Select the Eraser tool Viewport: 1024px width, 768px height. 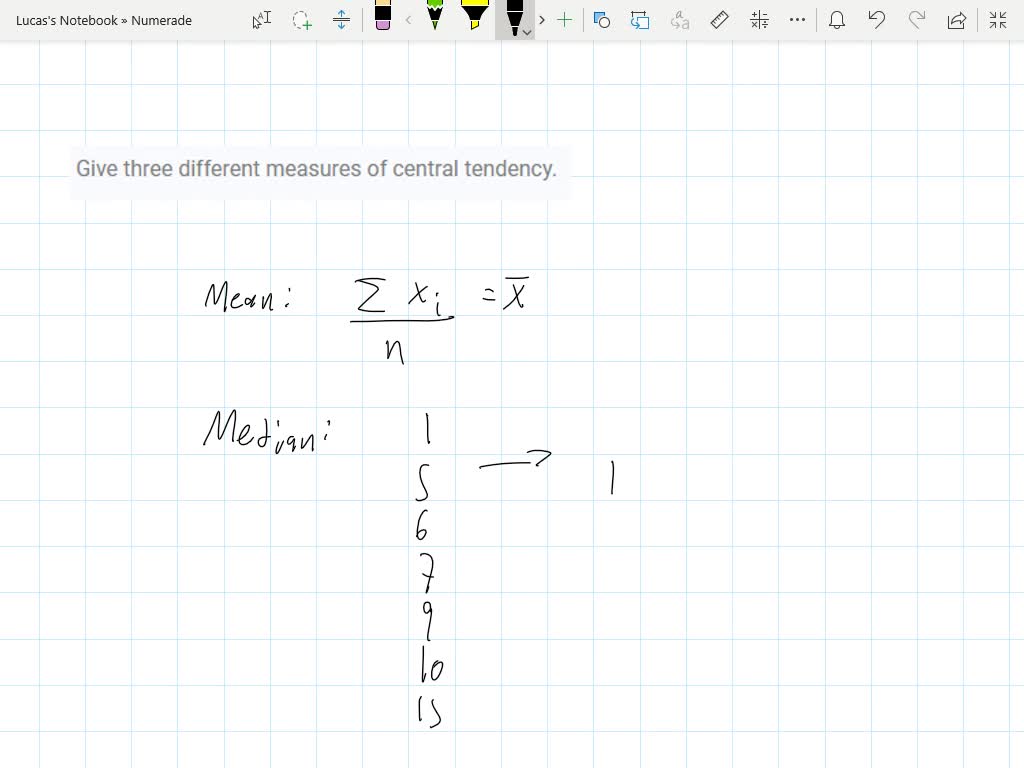click(x=384, y=20)
